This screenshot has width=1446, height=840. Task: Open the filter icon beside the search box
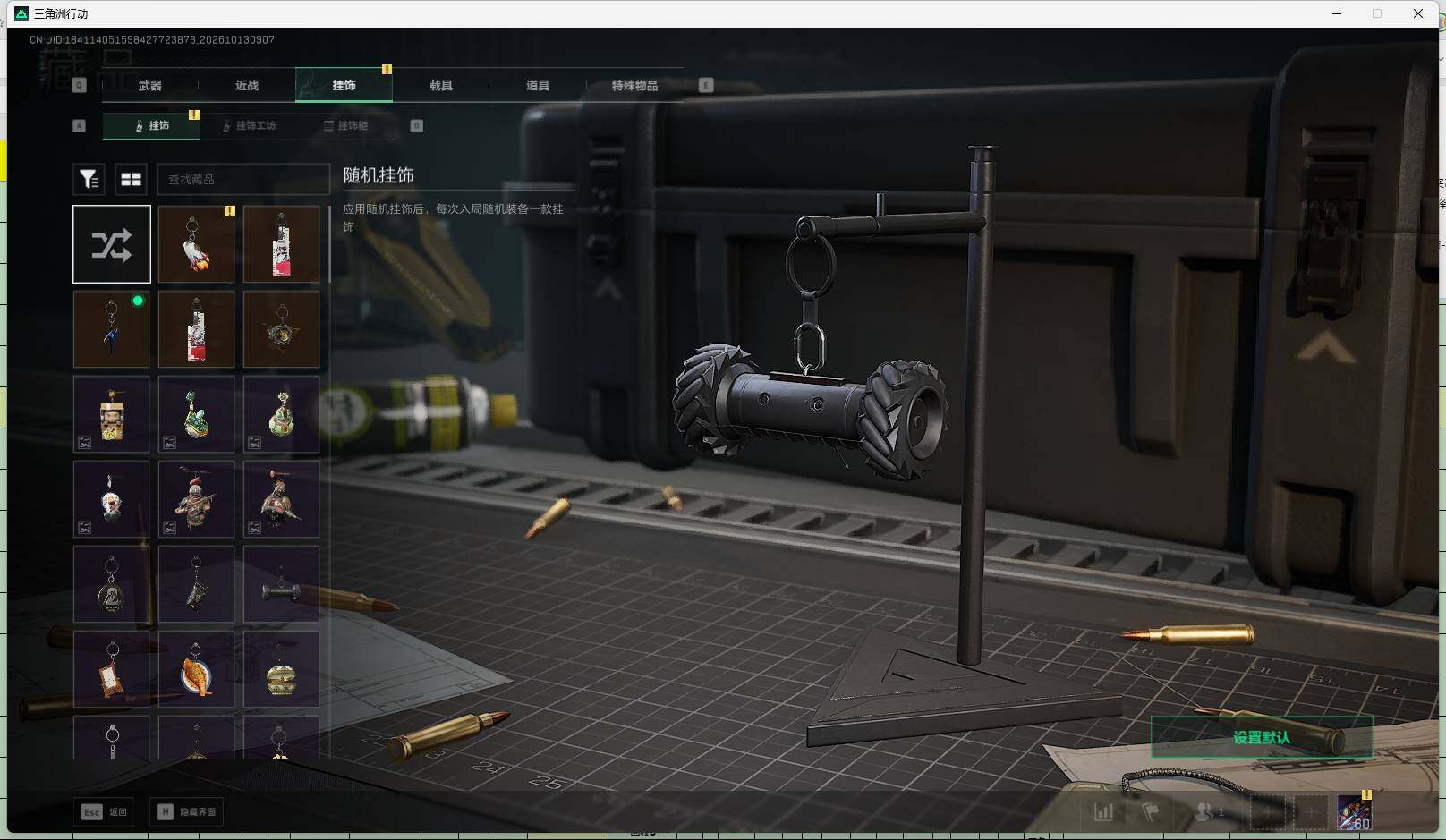click(x=89, y=179)
